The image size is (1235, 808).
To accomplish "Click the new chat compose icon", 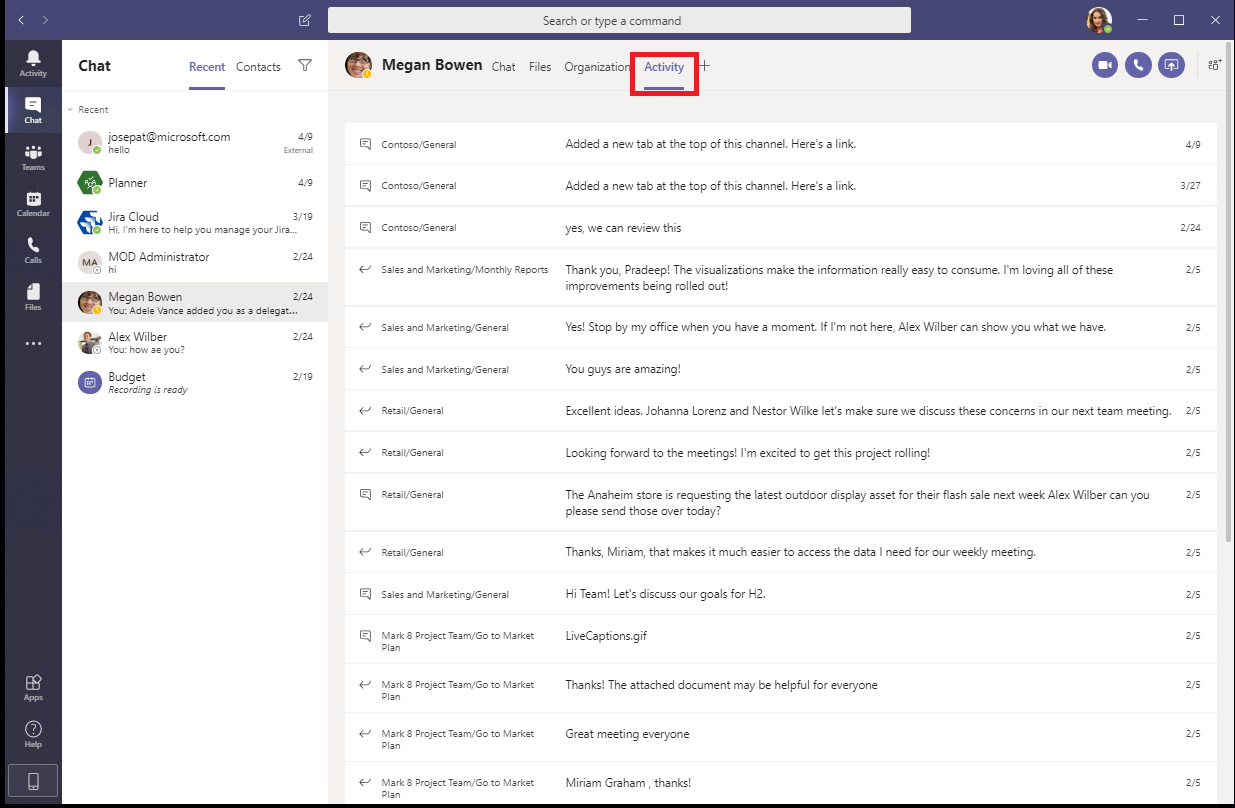I will [305, 20].
